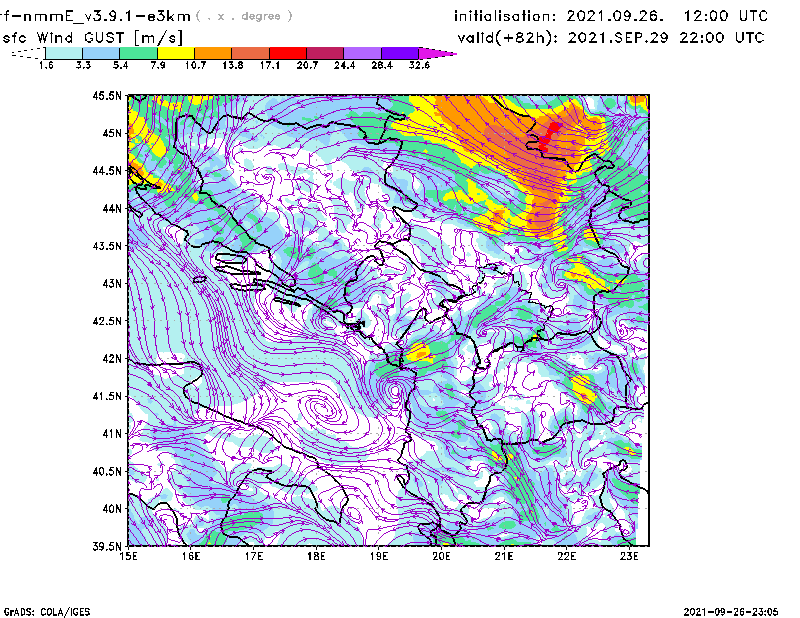Click the 21E longitude label

pyautogui.click(x=504, y=556)
